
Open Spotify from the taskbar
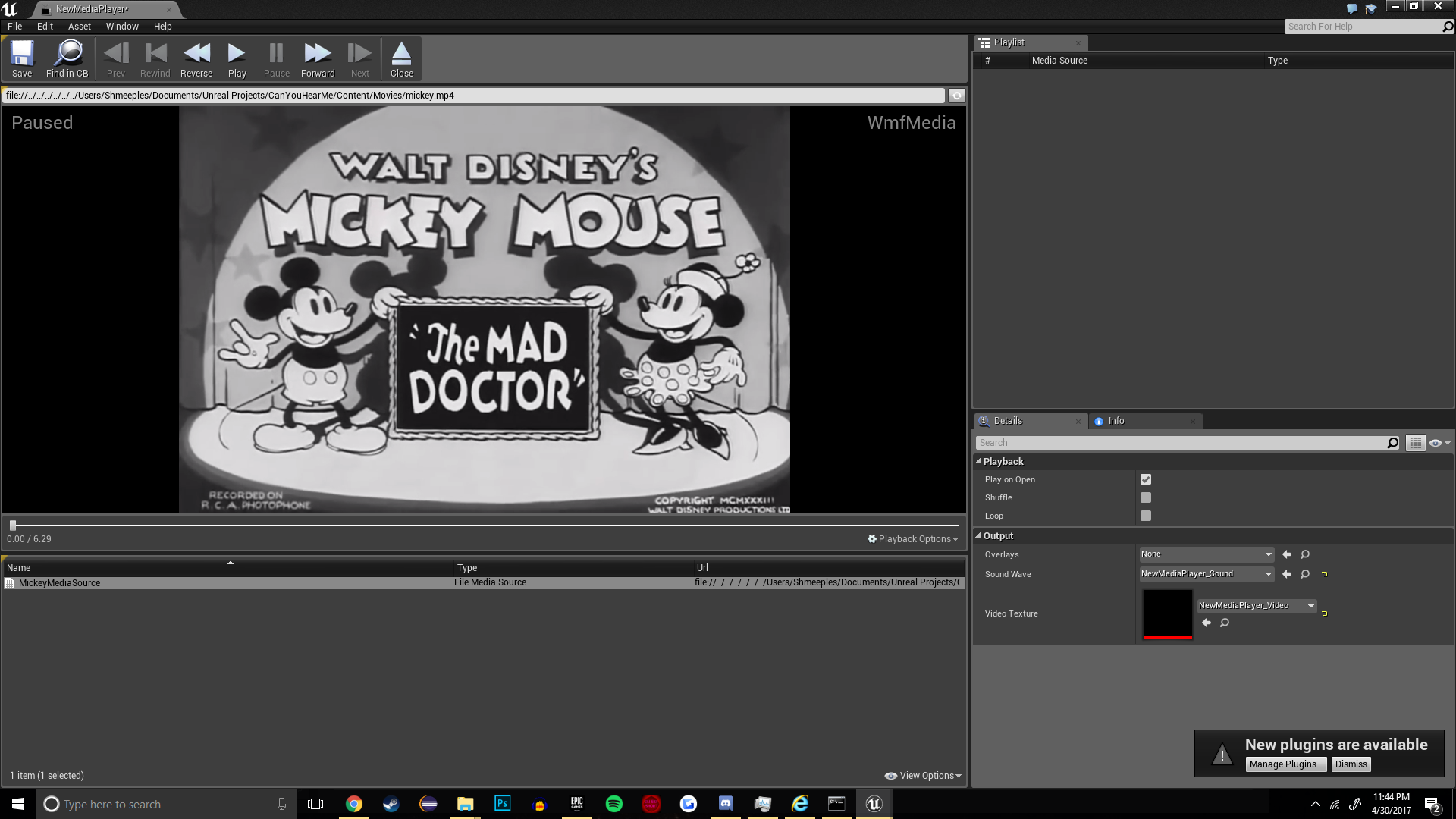614,804
